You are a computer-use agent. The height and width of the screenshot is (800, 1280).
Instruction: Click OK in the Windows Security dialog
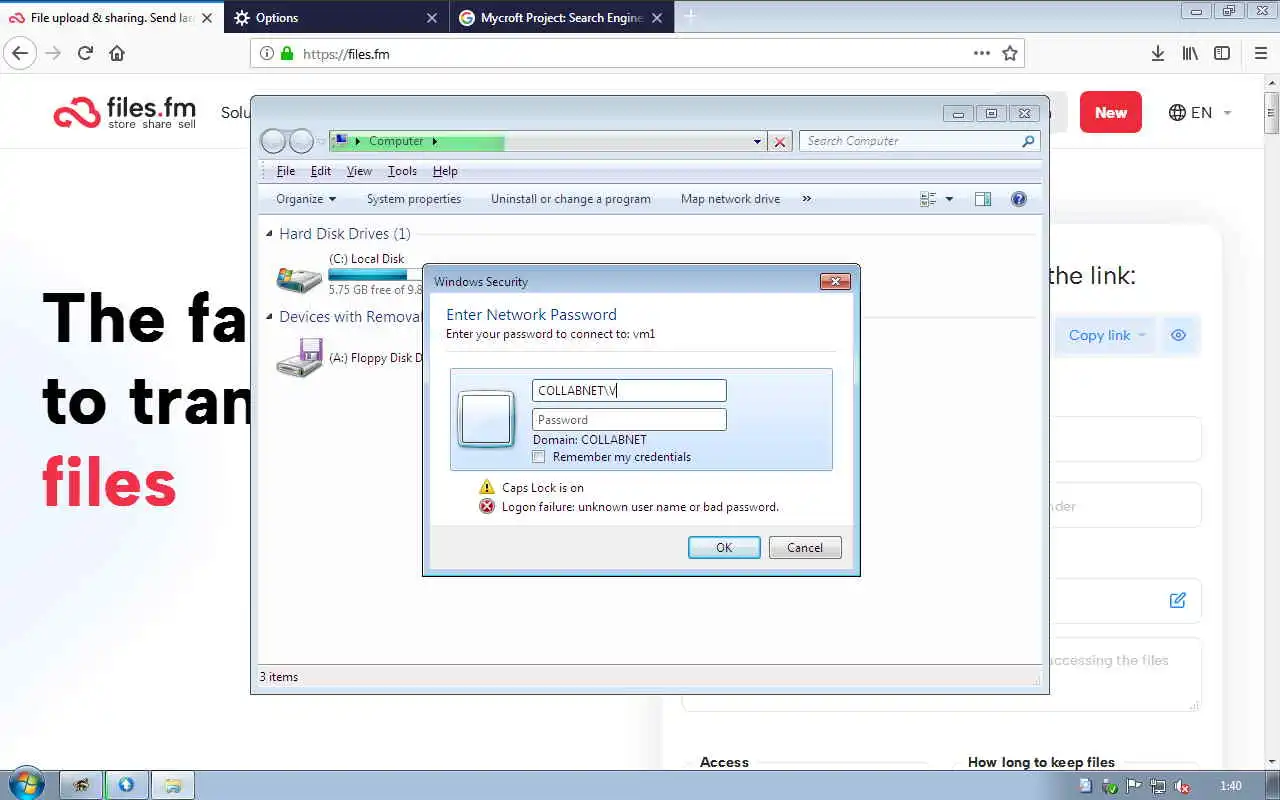(x=724, y=547)
